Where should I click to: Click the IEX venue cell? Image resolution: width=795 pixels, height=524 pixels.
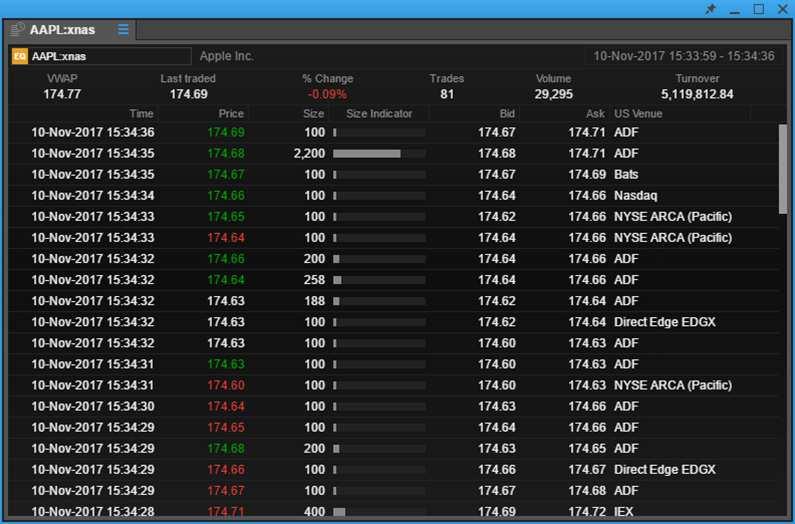pyautogui.click(x=624, y=512)
